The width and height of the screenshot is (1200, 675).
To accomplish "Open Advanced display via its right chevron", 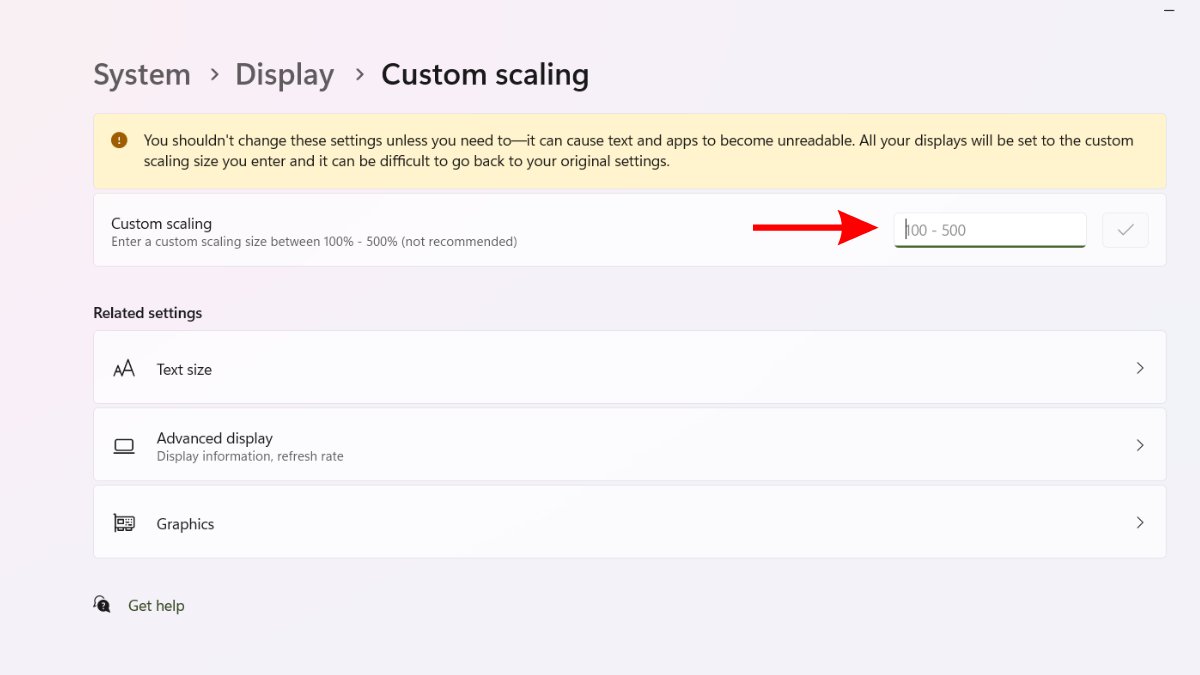I will (x=1140, y=445).
